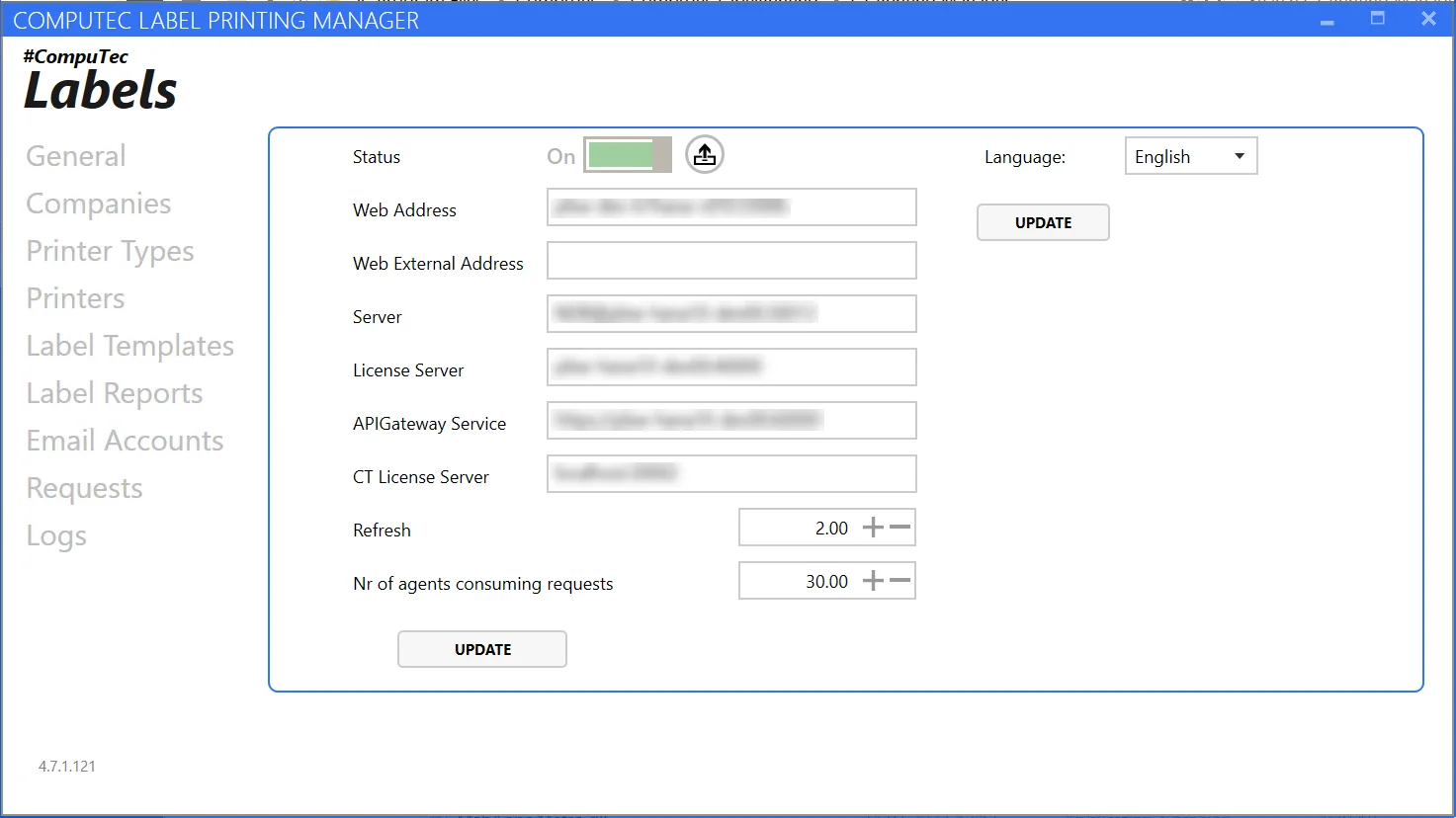Toggle the Status switch off

627,155
